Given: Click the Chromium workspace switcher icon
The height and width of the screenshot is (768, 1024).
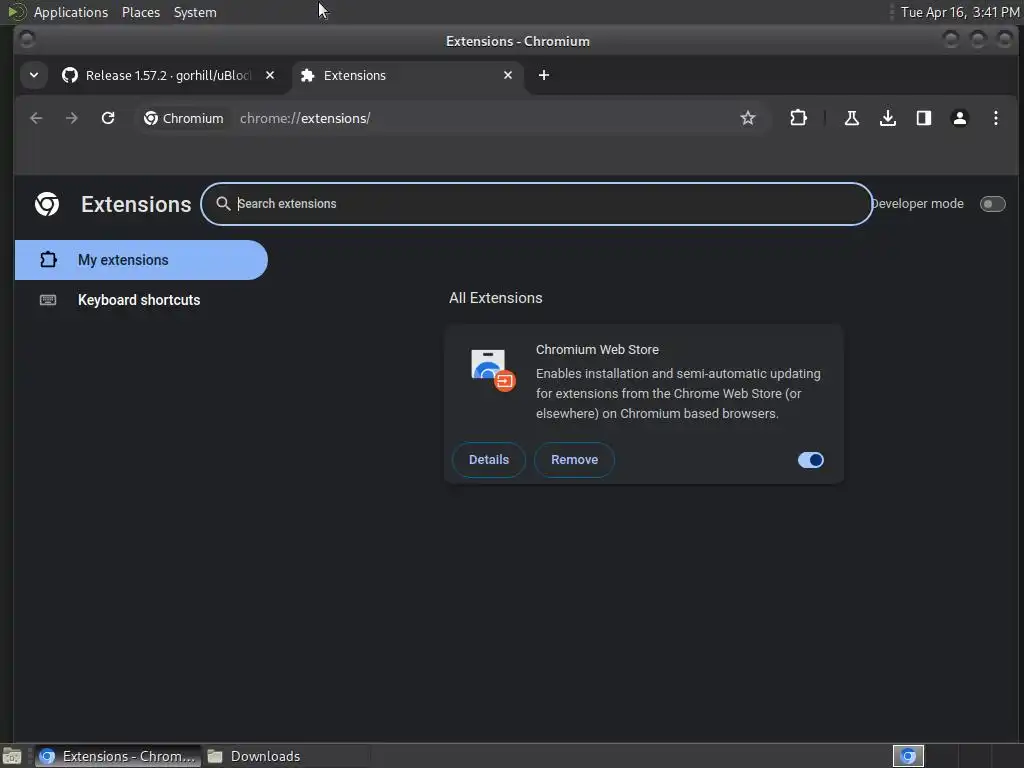Looking at the screenshot, I should tap(908, 756).
